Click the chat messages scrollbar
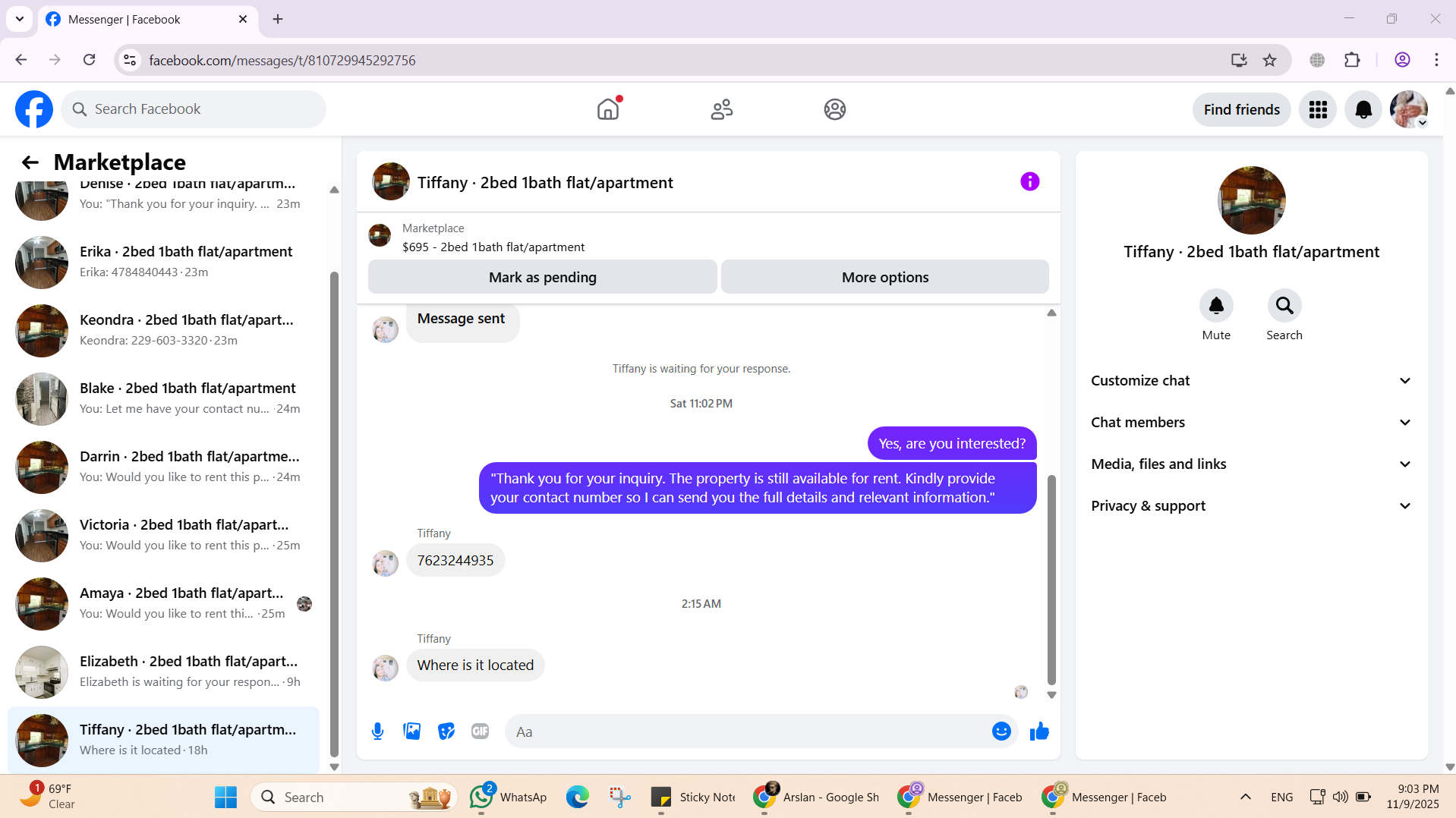This screenshot has width=1456, height=818. 1051,580
